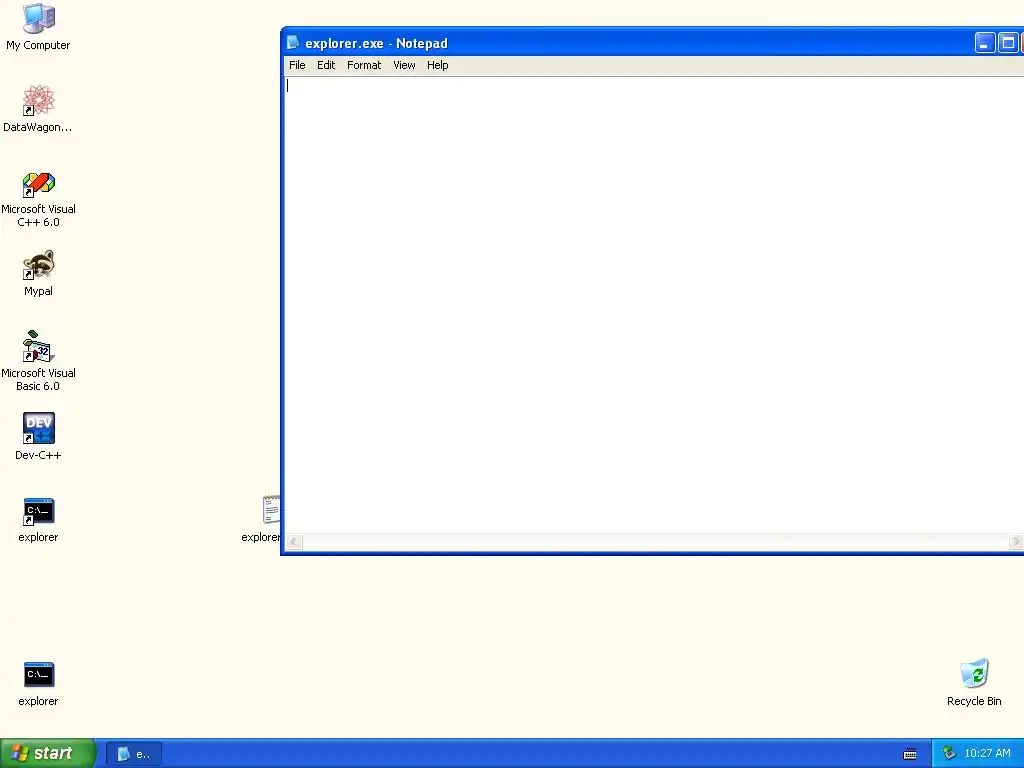
Task: Click the system tray icon beside the clock
Action: pyautogui.click(x=949, y=753)
